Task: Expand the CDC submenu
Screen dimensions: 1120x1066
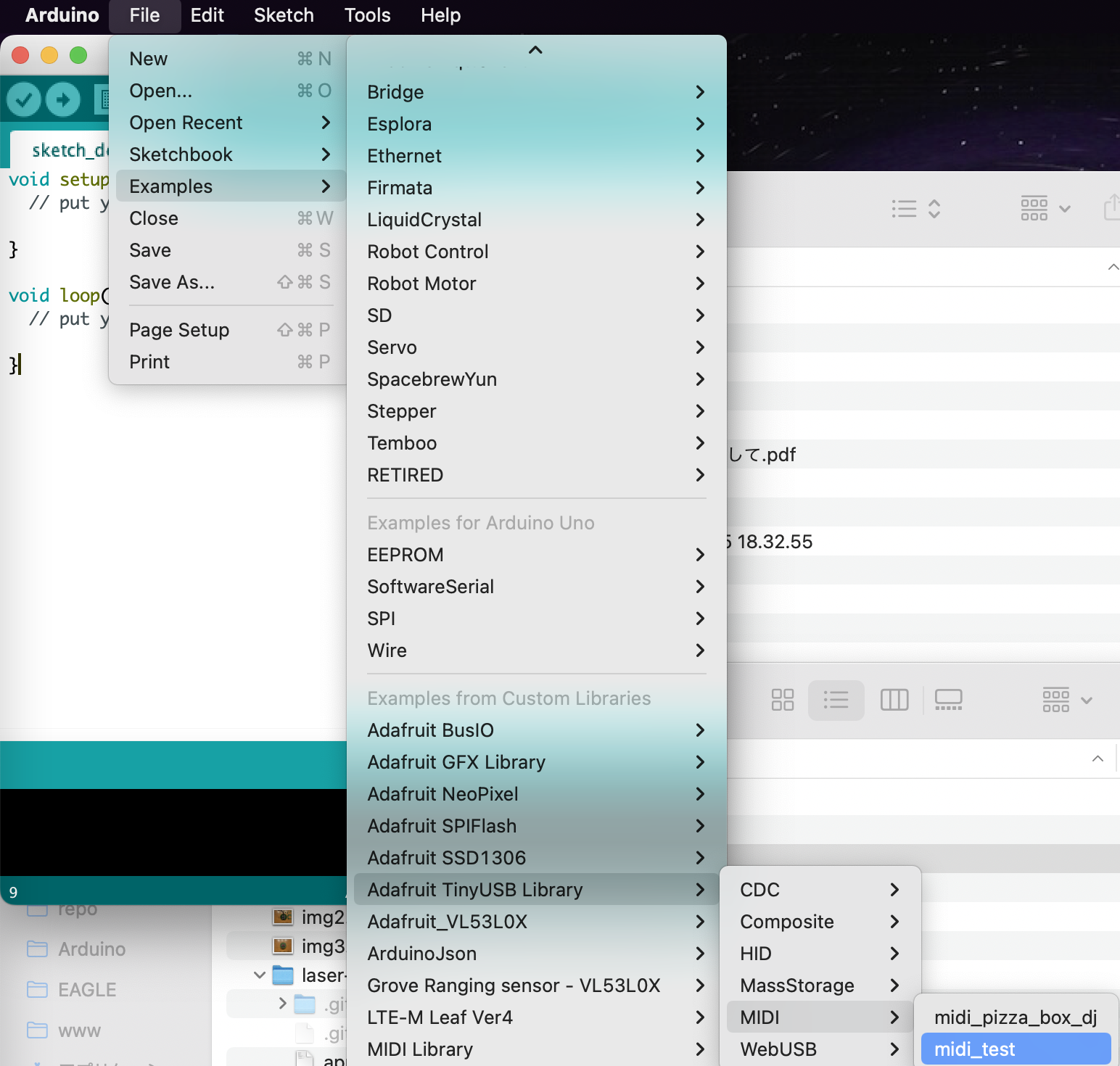Action: 820,890
